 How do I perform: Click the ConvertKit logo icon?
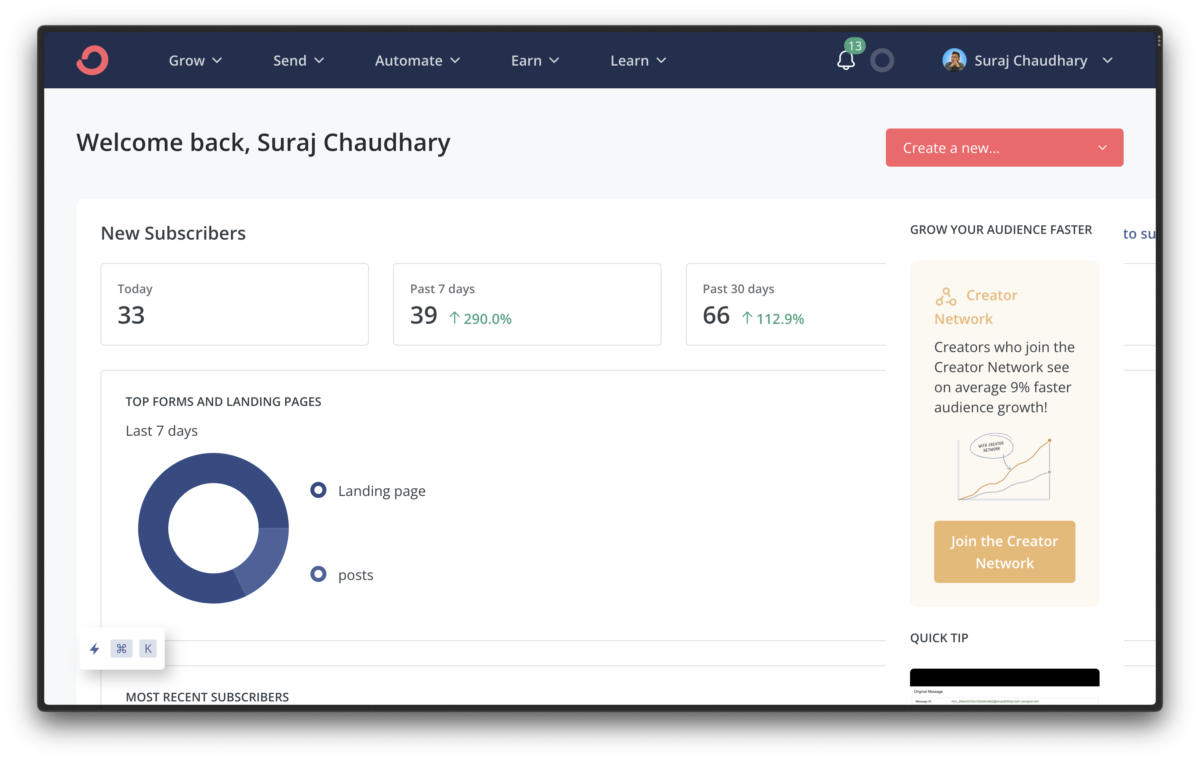click(92, 60)
